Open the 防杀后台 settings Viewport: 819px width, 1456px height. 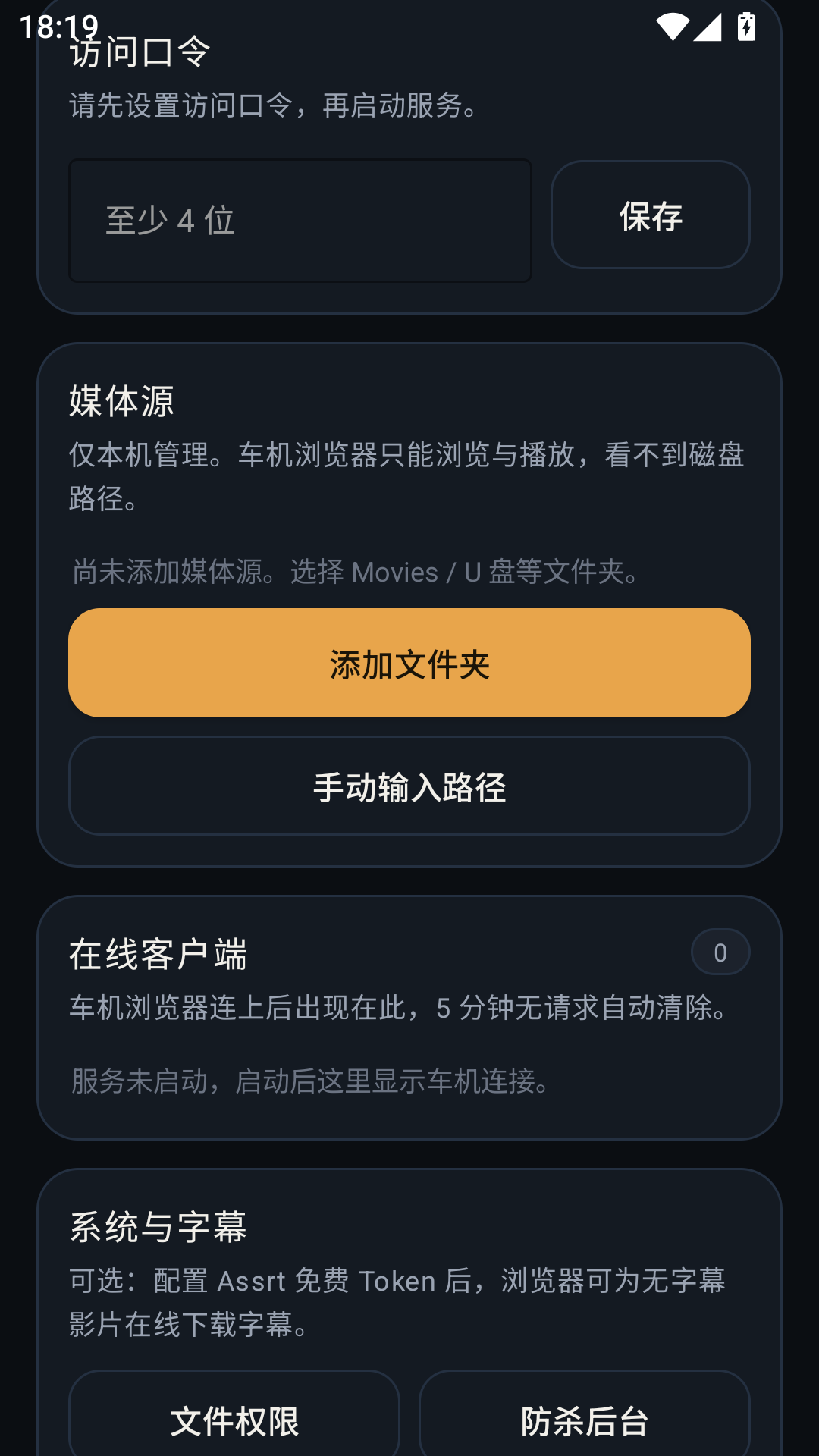point(585,1418)
